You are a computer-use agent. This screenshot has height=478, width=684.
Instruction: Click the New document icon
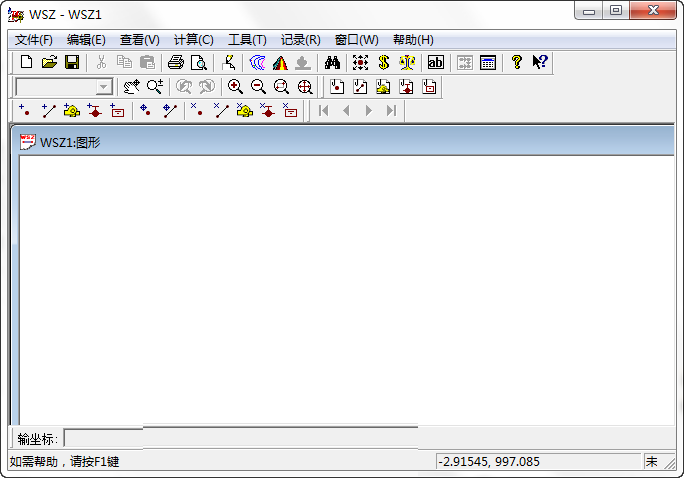27,62
